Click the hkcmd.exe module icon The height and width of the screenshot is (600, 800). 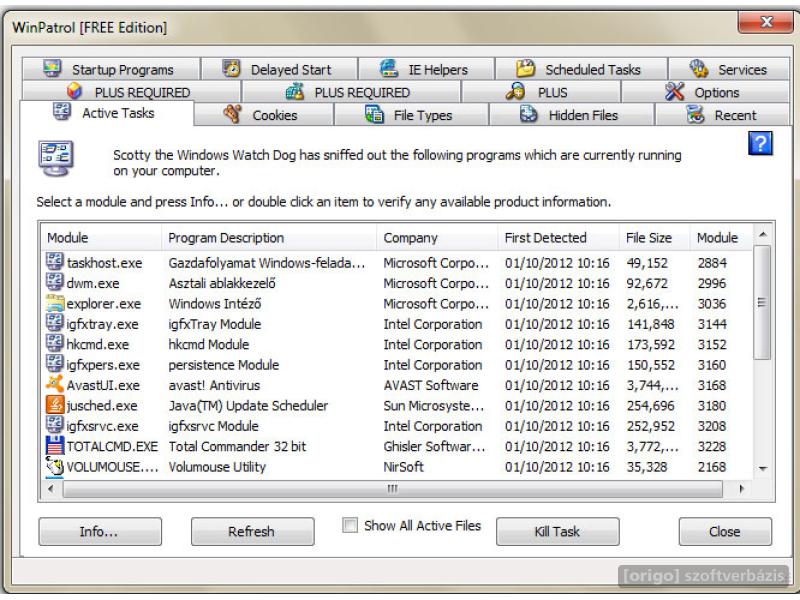[55, 343]
